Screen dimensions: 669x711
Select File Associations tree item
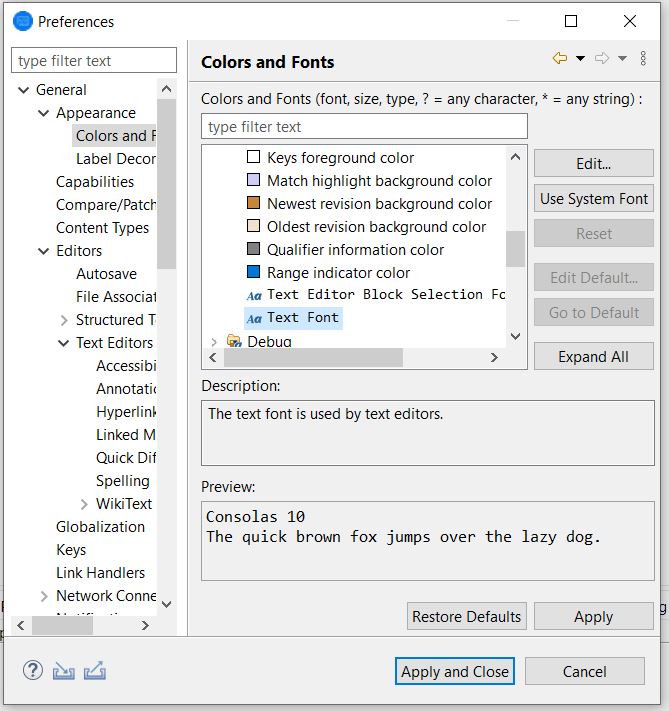pyautogui.click(x=116, y=297)
